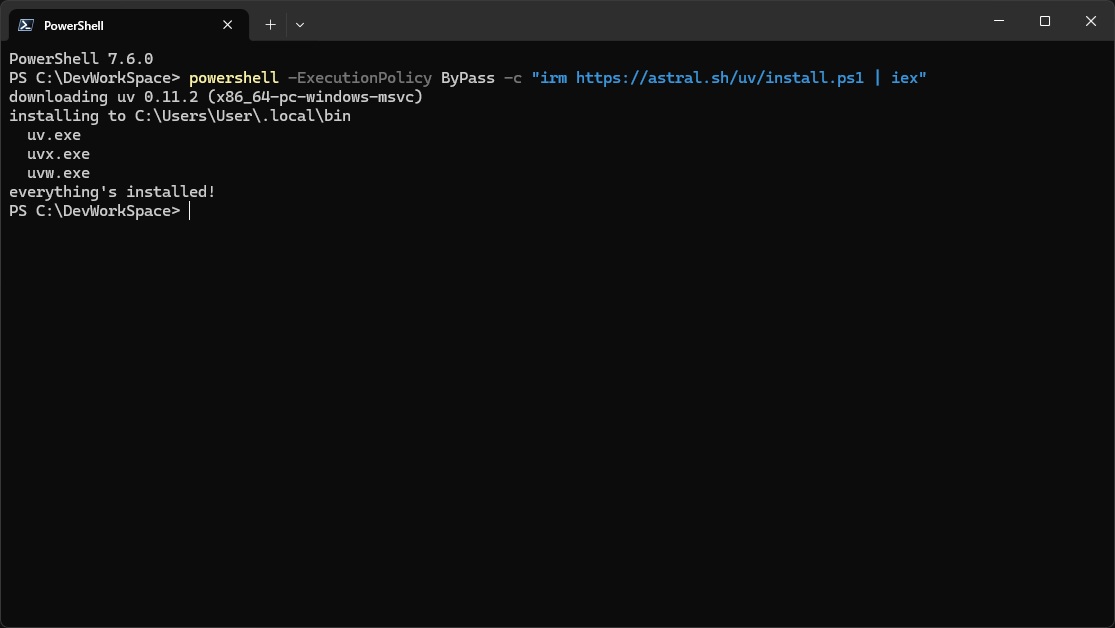Viewport: 1115px width, 628px height.
Task: Click the "everything's installed!" message
Action: (x=112, y=192)
